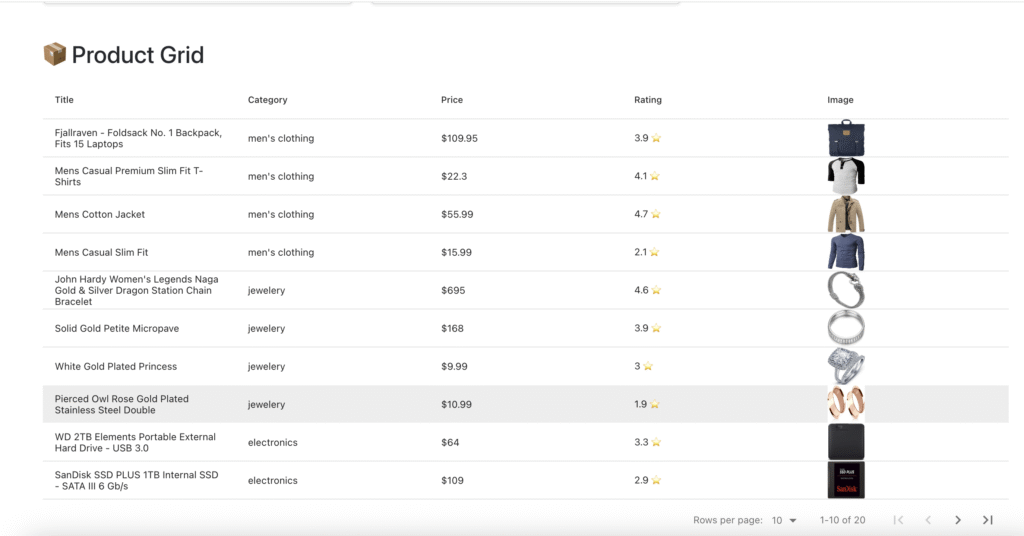
Task: Click the Fjallraven backpack product image
Action: pyautogui.click(x=845, y=138)
